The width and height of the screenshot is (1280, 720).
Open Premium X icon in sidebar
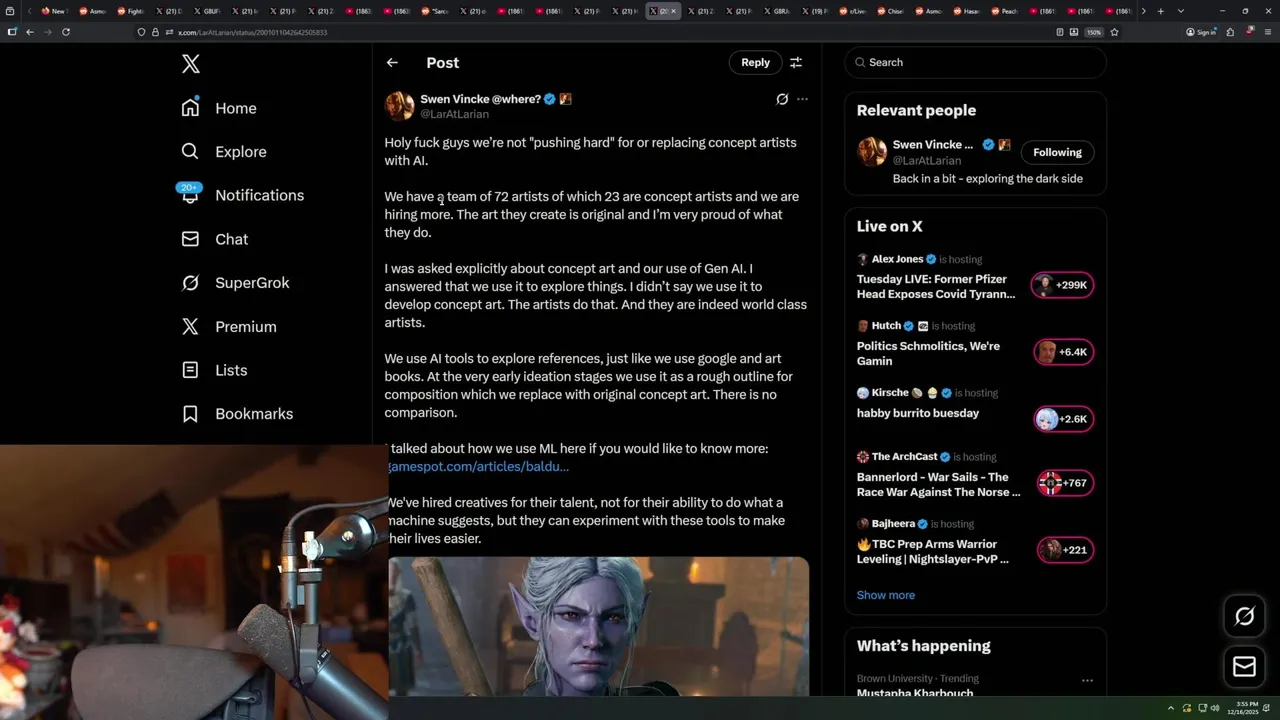pos(190,326)
